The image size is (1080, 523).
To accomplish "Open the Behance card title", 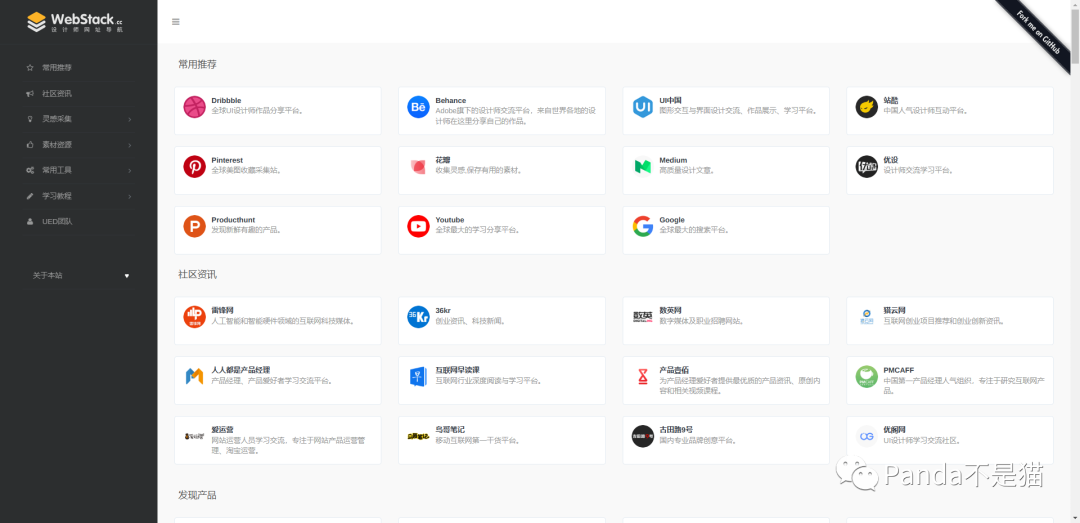I will [450, 101].
